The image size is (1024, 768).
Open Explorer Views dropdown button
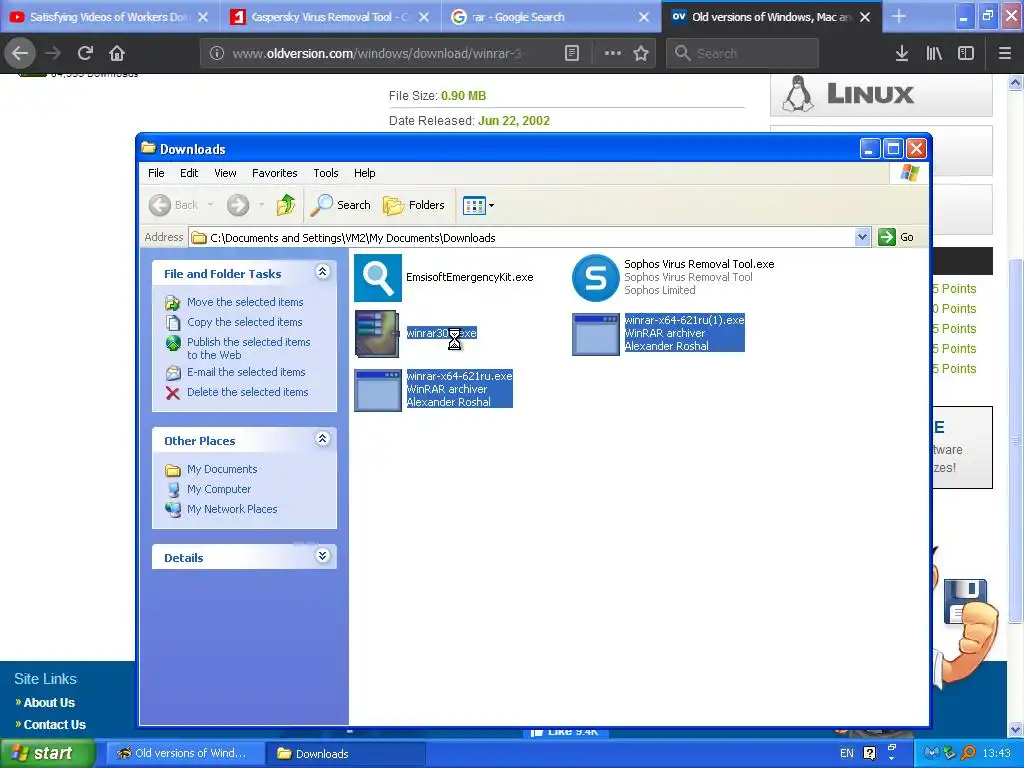(x=478, y=205)
